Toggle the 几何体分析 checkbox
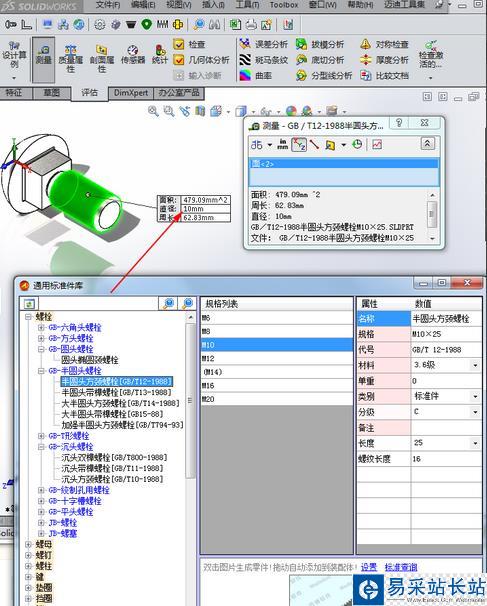Image resolution: width=487 pixels, height=606 pixels. click(179, 60)
